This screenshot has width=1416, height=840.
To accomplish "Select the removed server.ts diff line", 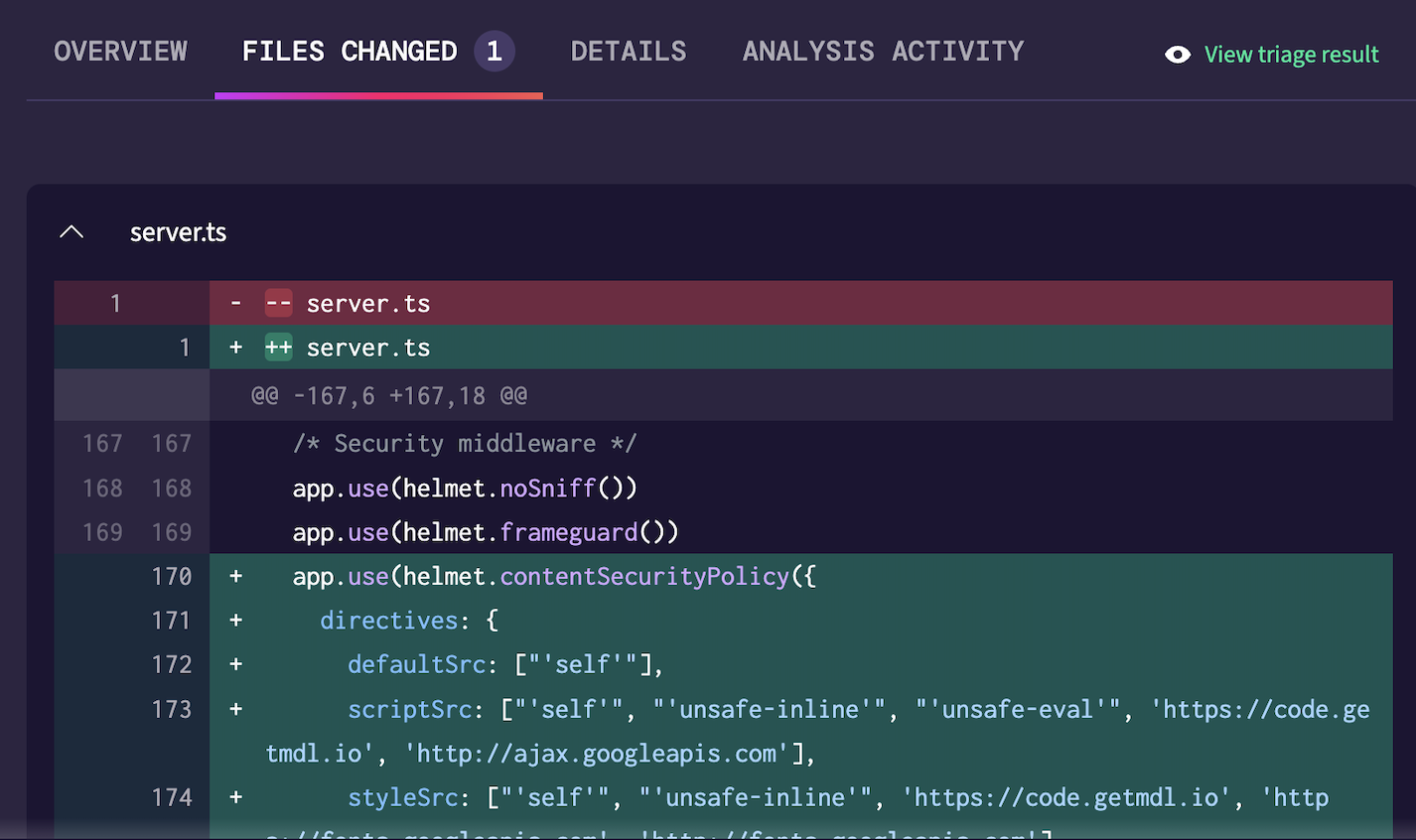I will point(723,303).
